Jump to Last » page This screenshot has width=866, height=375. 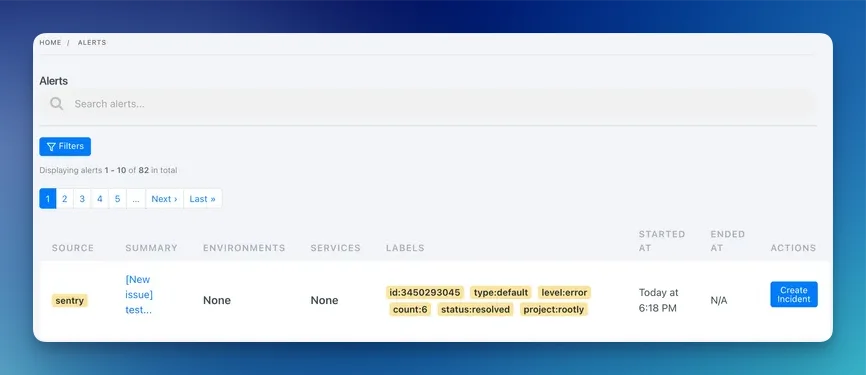click(203, 199)
